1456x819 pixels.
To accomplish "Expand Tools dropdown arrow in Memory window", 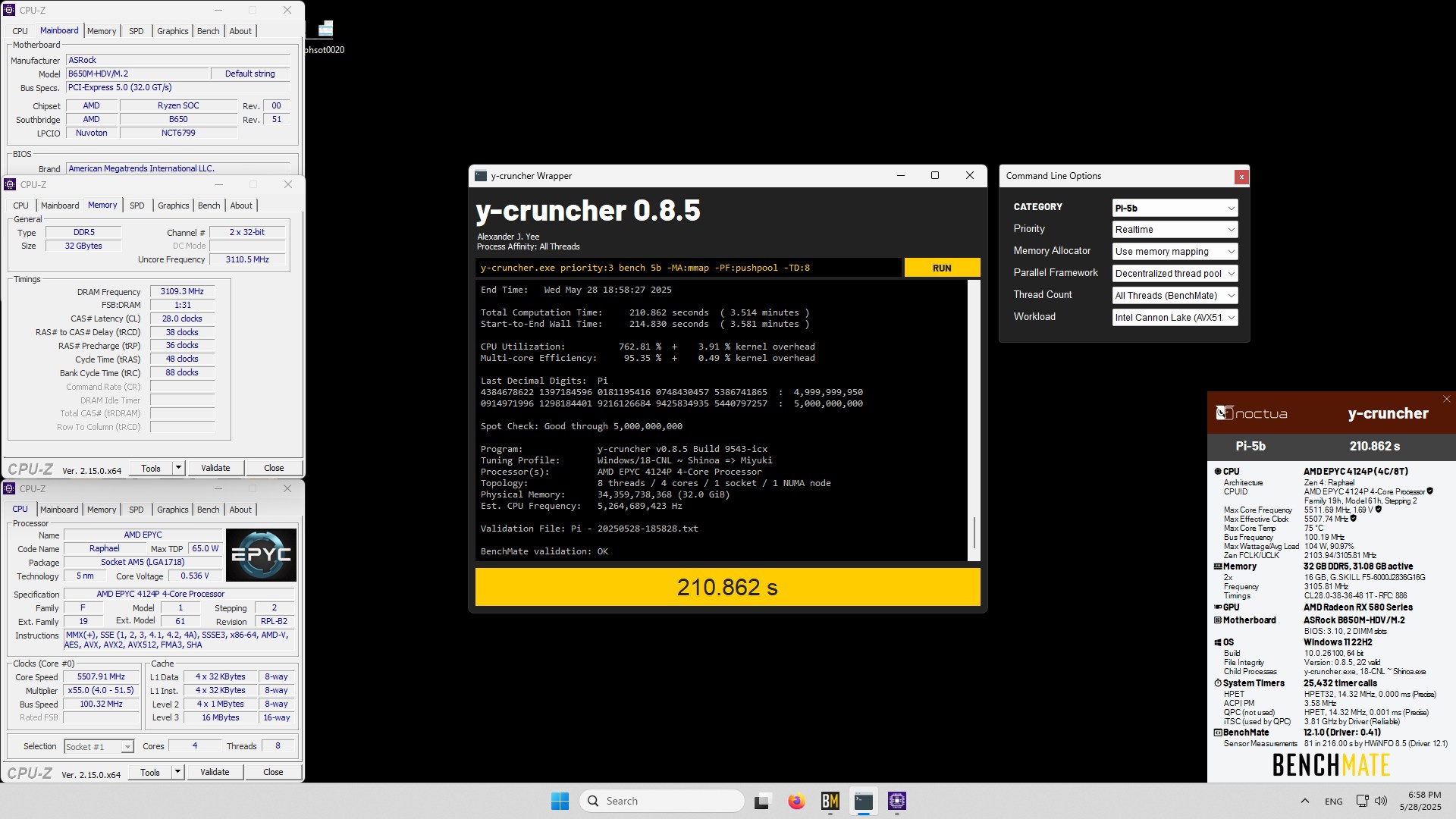I will 178,468.
